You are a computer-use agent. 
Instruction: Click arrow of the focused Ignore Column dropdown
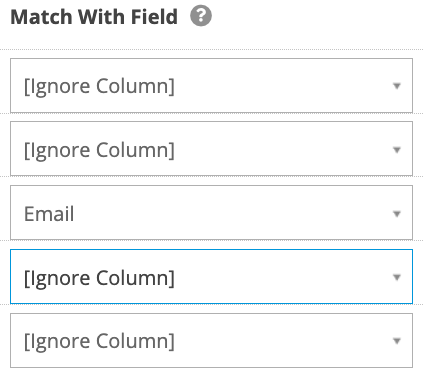pos(396,277)
